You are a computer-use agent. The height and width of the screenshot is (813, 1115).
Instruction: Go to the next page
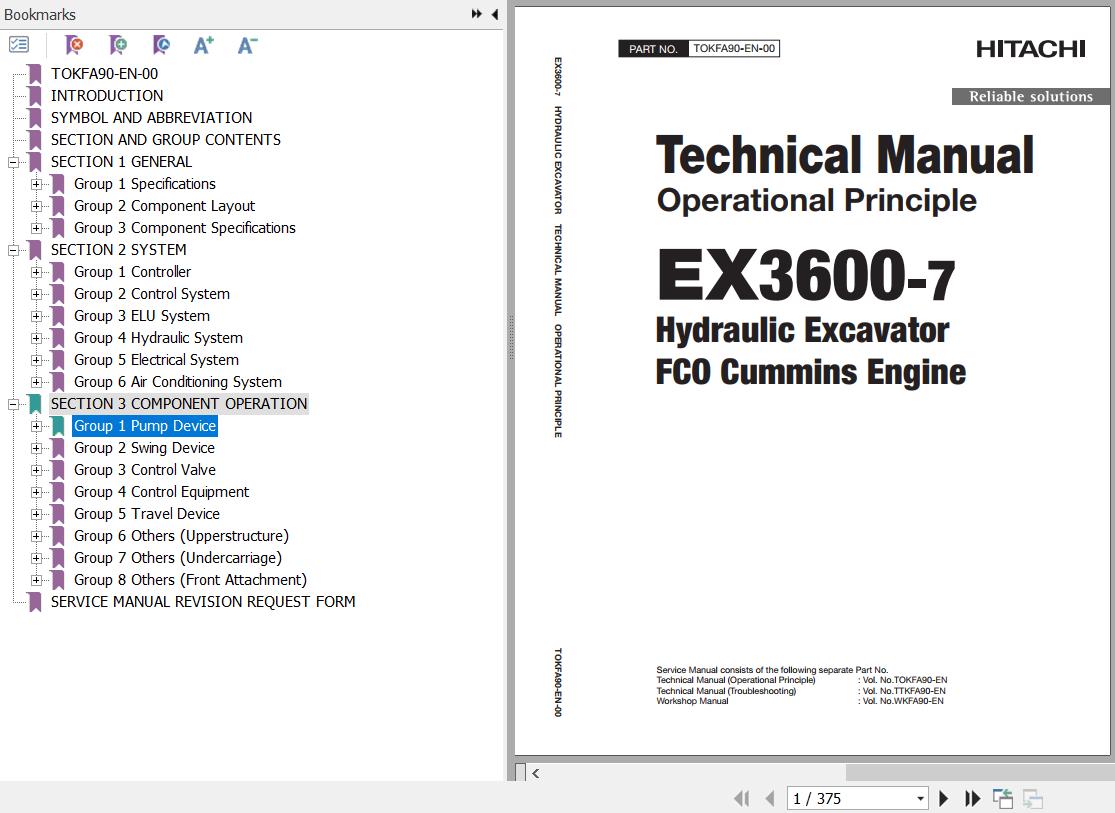(944, 799)
